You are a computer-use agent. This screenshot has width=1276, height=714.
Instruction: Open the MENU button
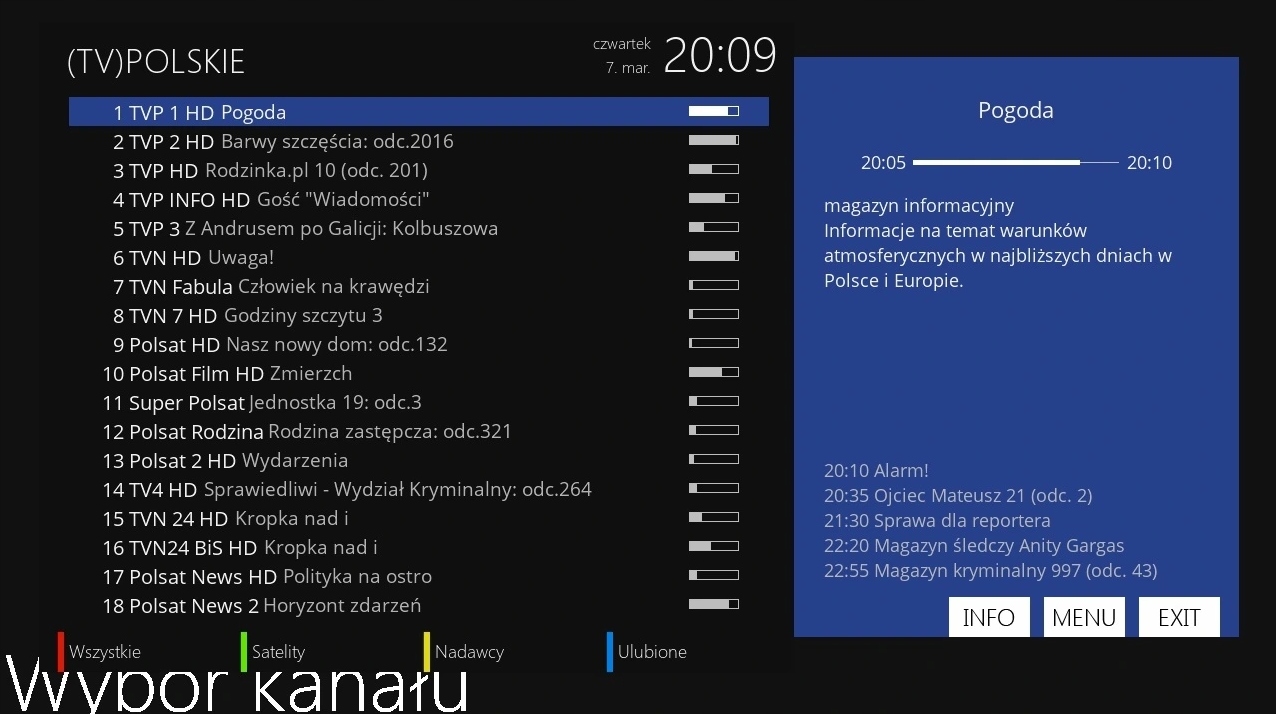(1083, 617)
